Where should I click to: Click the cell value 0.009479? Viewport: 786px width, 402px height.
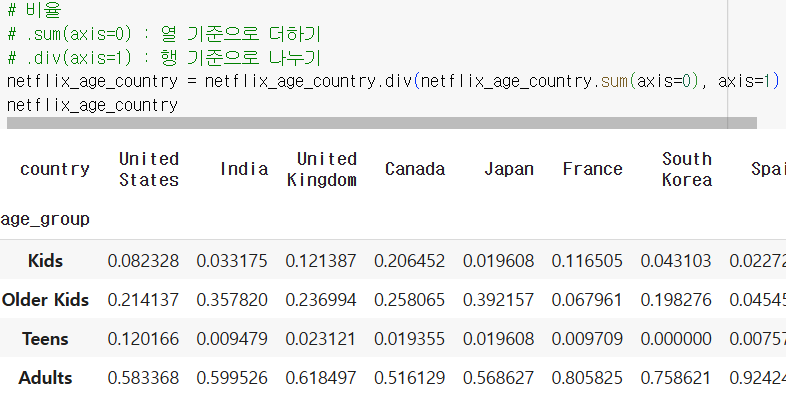pyautogui.click(x=232, y=339)
